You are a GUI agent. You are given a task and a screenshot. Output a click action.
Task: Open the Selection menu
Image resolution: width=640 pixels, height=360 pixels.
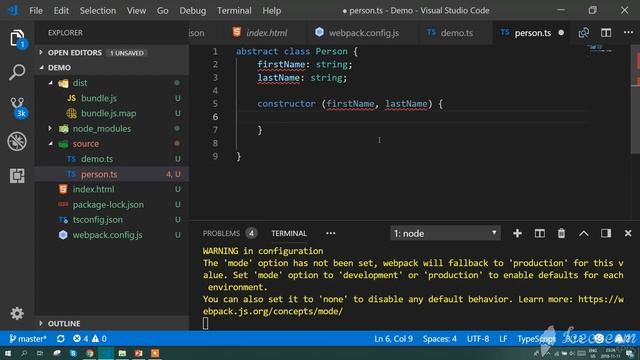click(98, 11)
